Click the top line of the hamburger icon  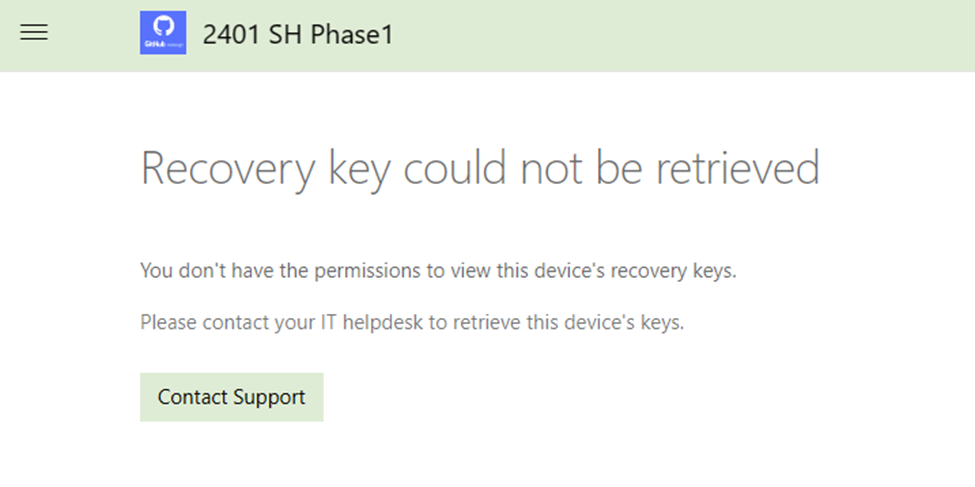pos(34,26)
